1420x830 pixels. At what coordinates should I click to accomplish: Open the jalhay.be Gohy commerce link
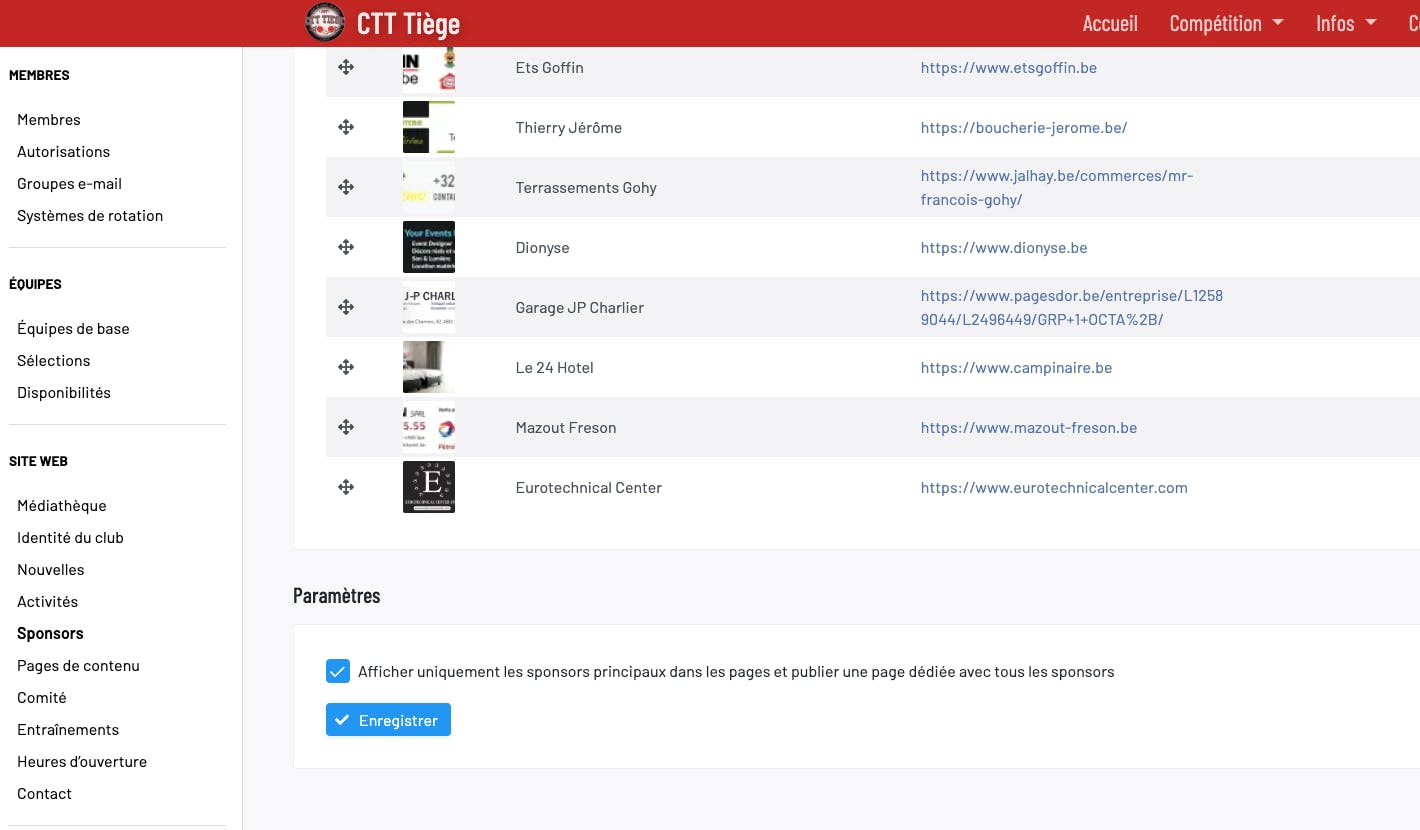coord(1057,188)
